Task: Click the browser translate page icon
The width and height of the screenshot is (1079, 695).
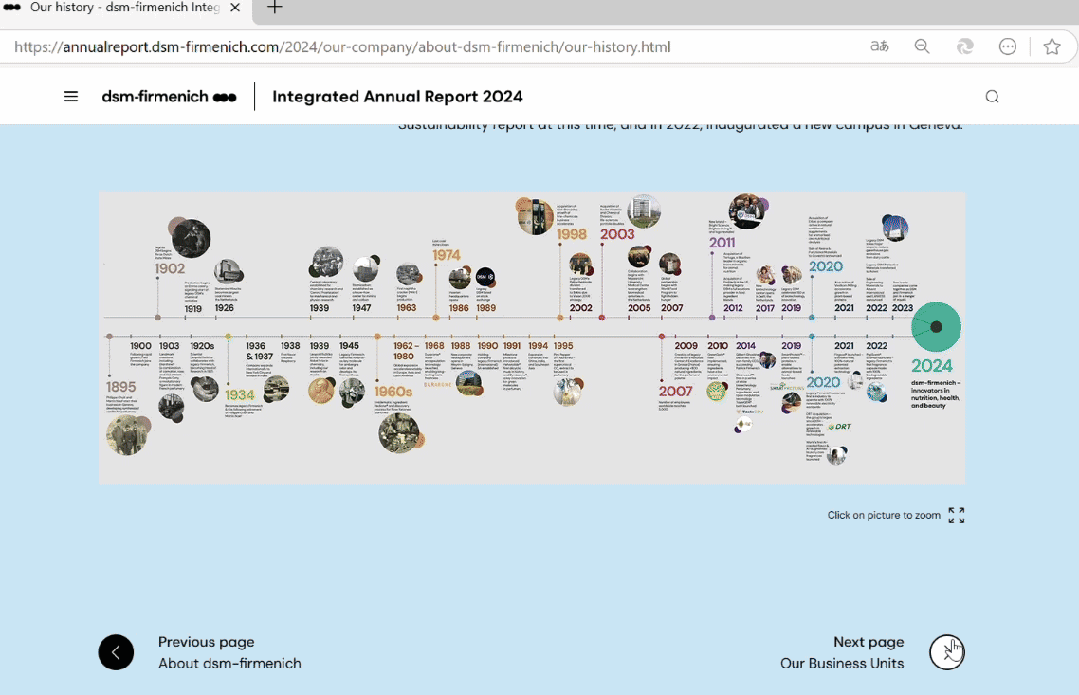Action: 879,47
